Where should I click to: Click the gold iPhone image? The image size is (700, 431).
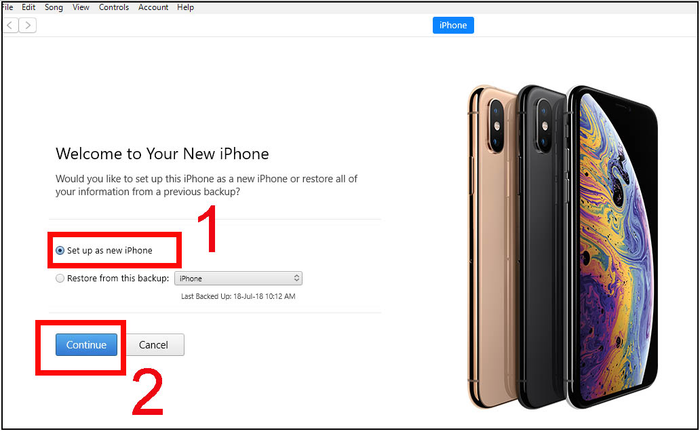491,246
